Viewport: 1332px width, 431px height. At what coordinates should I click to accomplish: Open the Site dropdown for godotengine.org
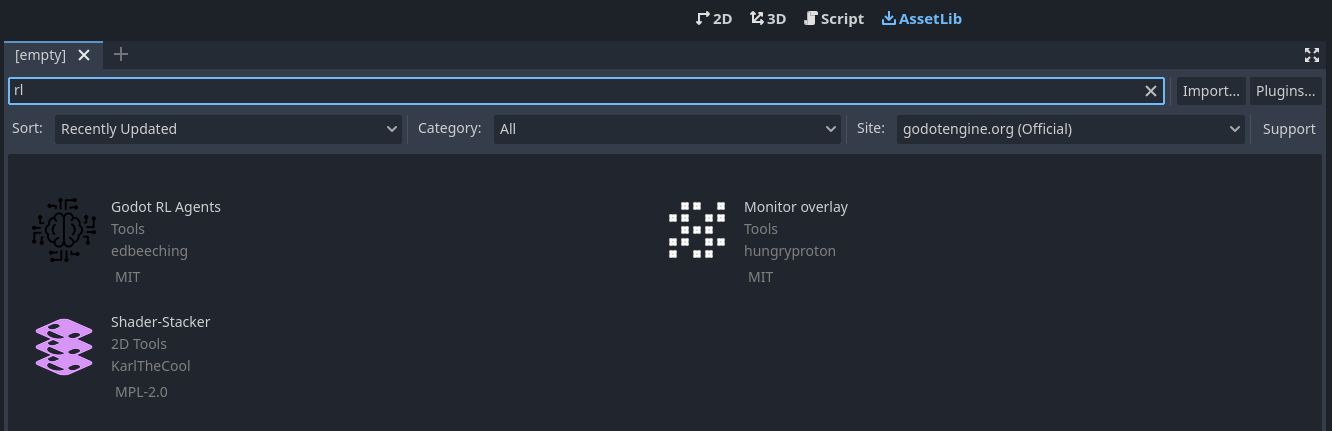[x=1070, y=129]
